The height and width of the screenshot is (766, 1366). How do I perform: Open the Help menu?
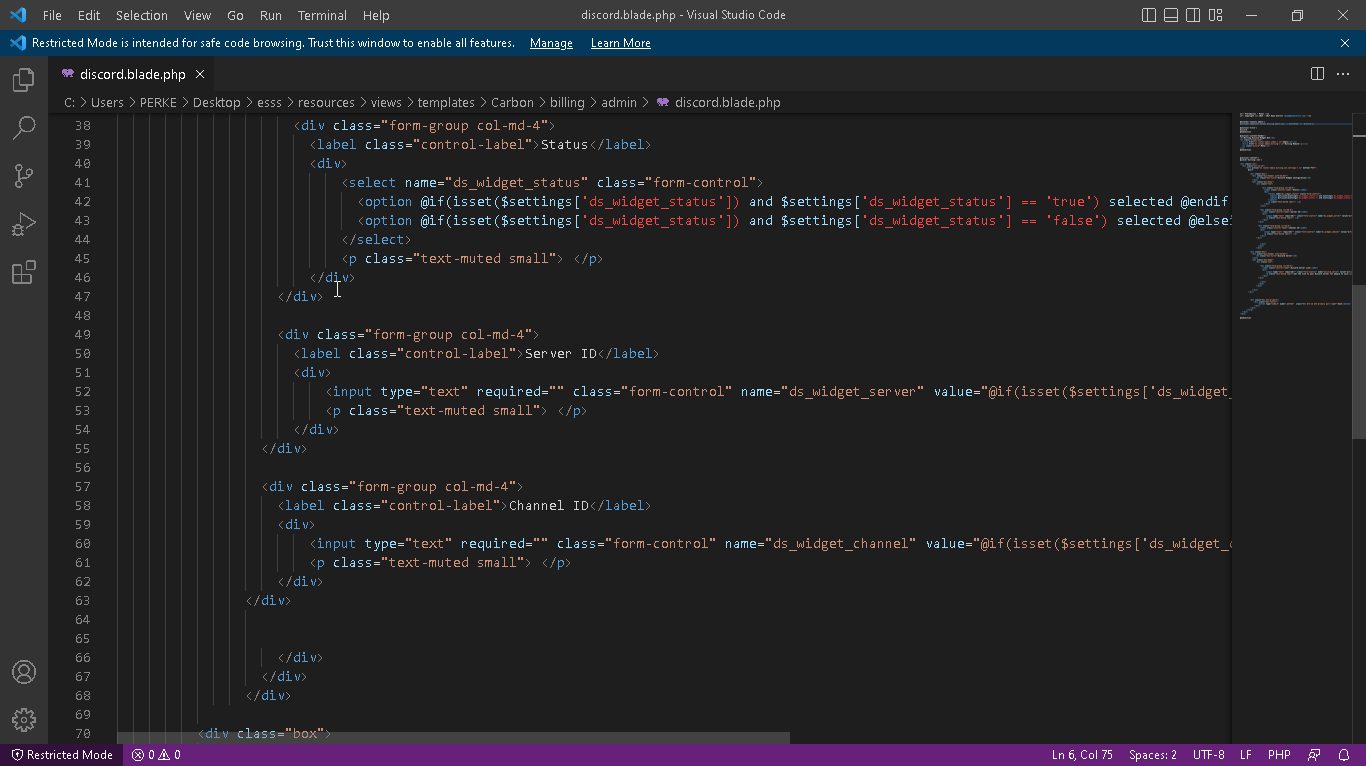point(376,15)
